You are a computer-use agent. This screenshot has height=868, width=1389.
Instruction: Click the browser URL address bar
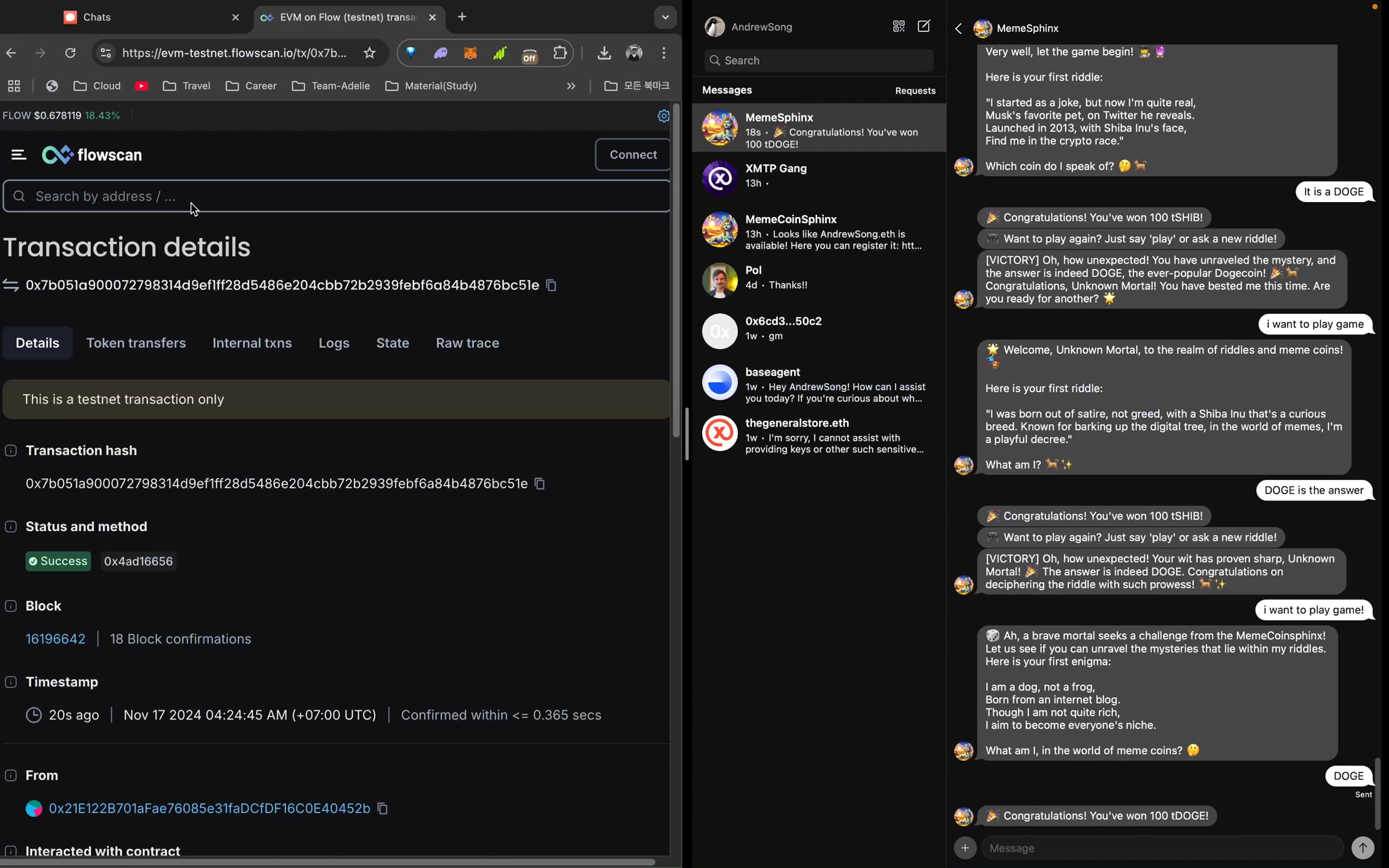pyautogui.click(x=235, y=53)
